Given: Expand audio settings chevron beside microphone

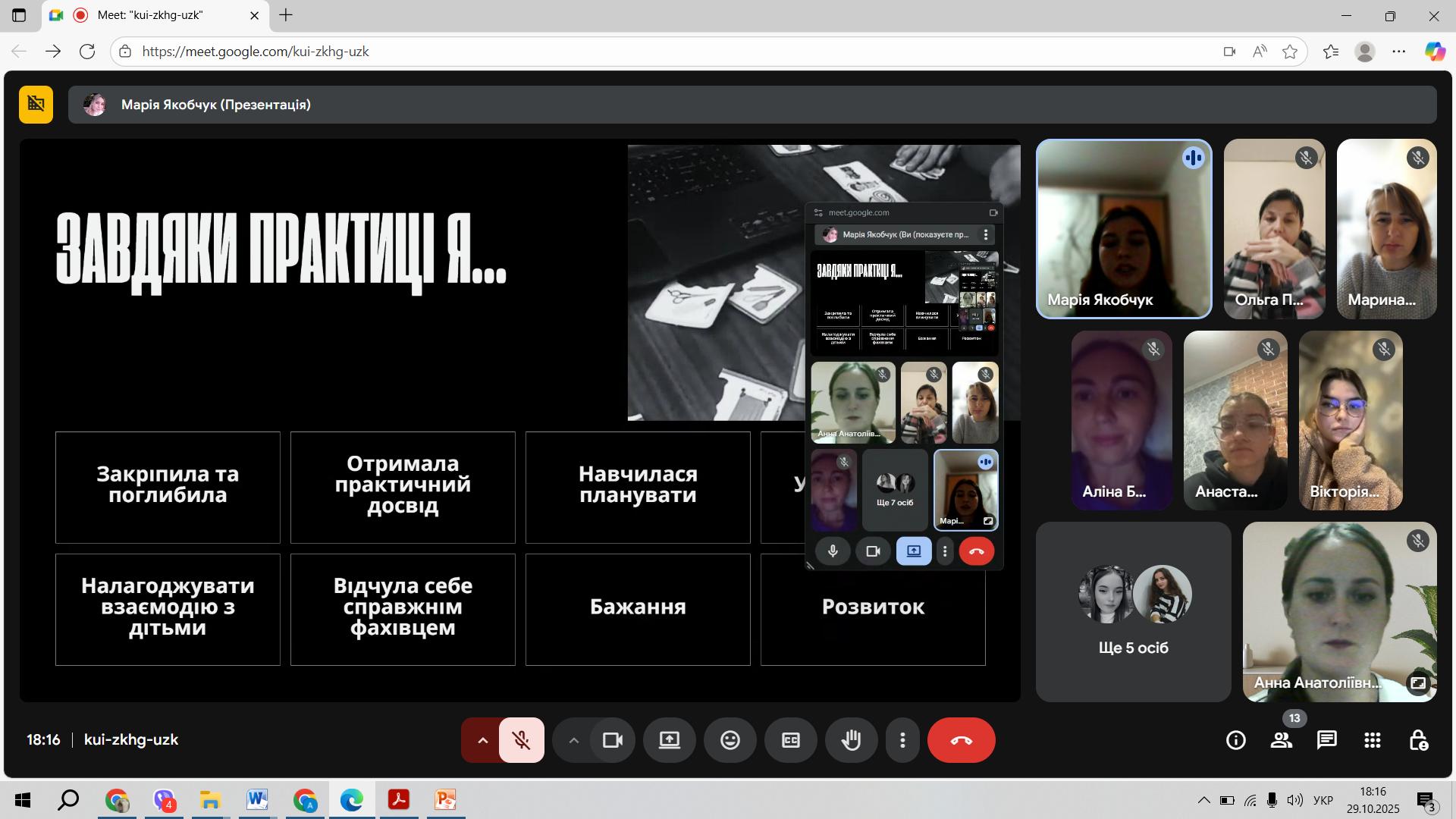Looking at the screenshot, I should [x=482, y=740].
